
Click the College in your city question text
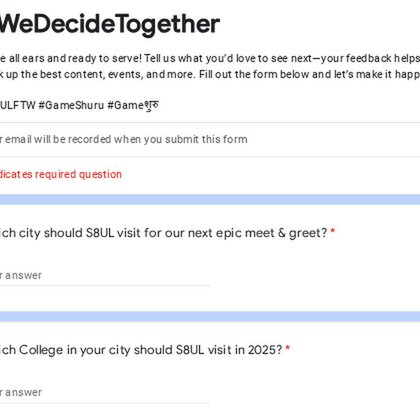click(141, 350)
